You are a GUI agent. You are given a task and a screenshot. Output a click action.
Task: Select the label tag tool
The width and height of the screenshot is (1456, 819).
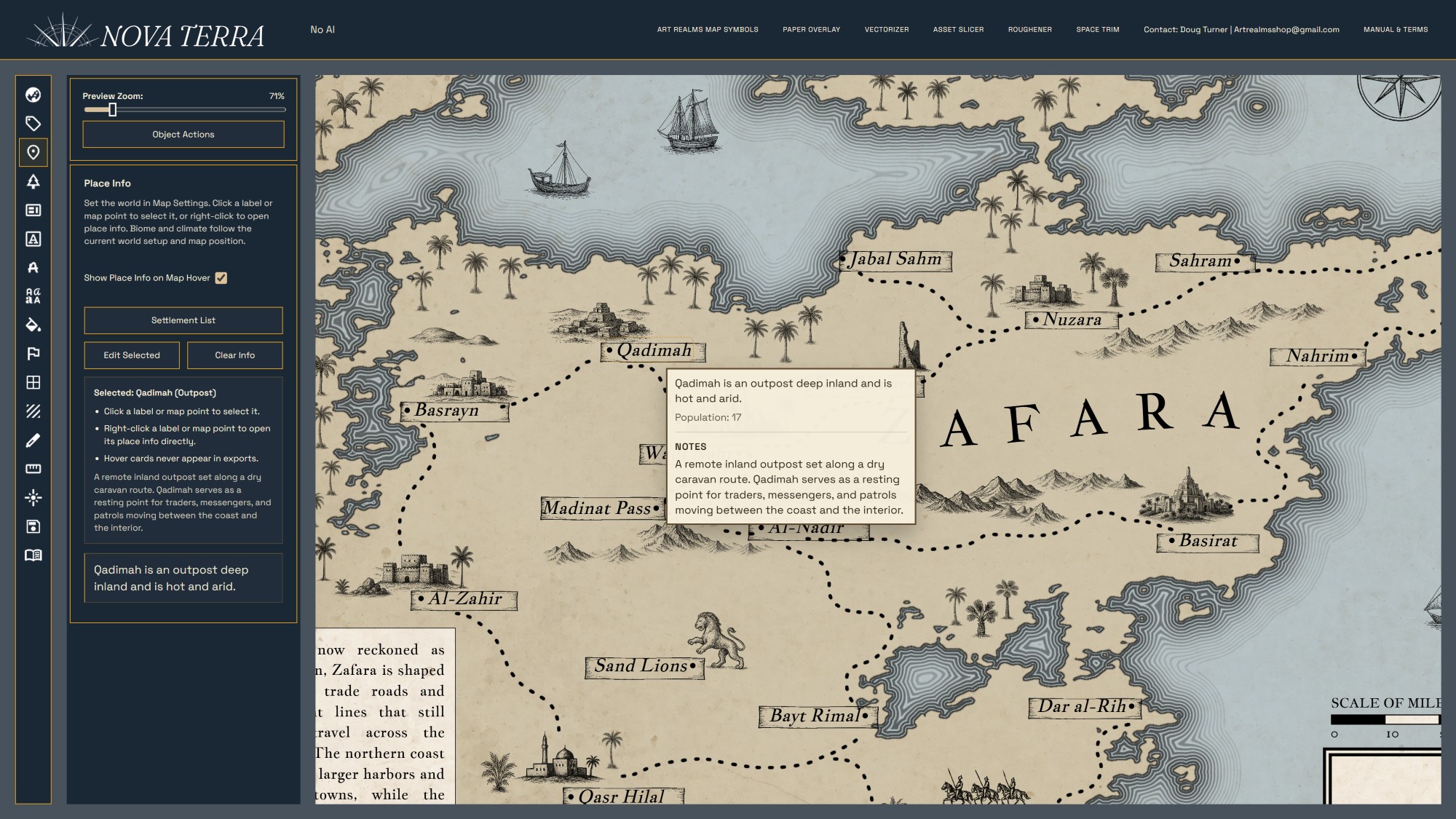coord(33,124)
